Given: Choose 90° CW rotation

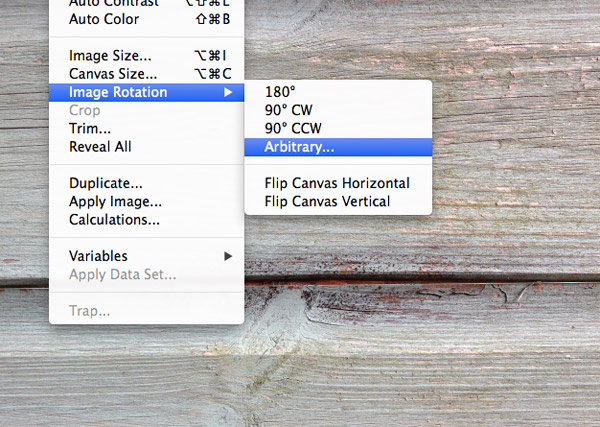Looking at the screenshot, I should (289, 110).
